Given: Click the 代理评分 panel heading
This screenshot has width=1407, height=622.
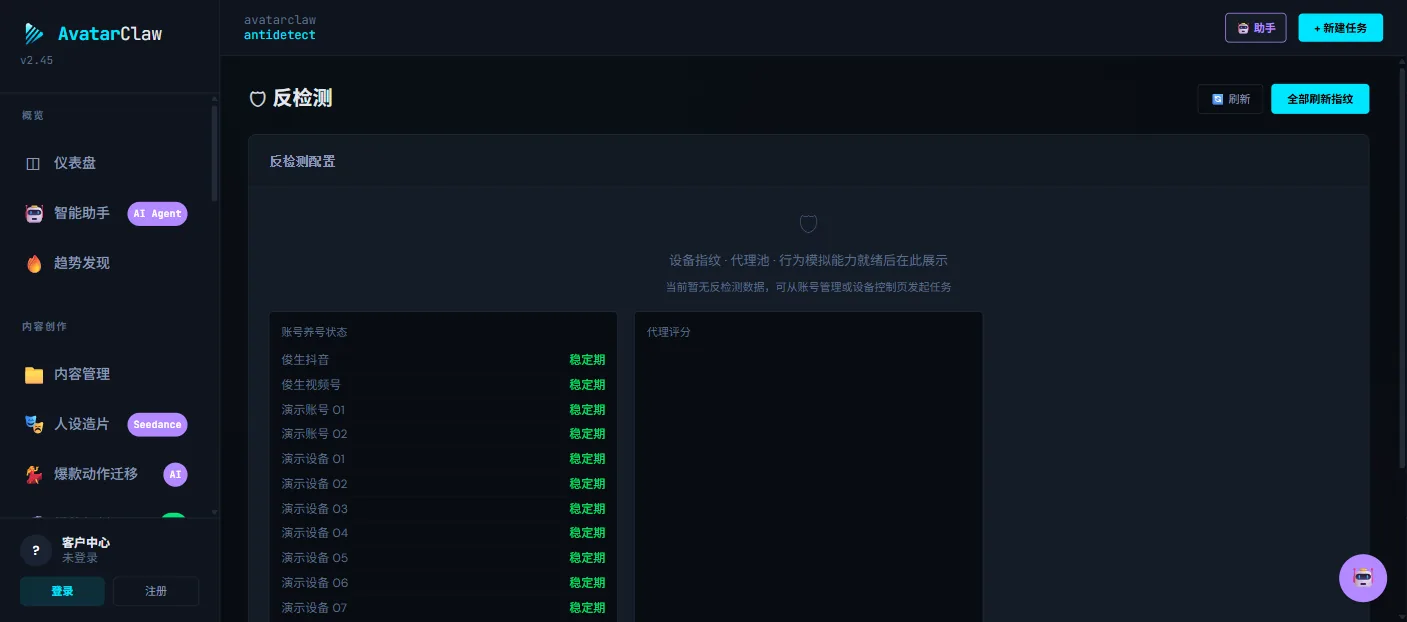Looking at the screenshot, I should [x=669, y=332].
